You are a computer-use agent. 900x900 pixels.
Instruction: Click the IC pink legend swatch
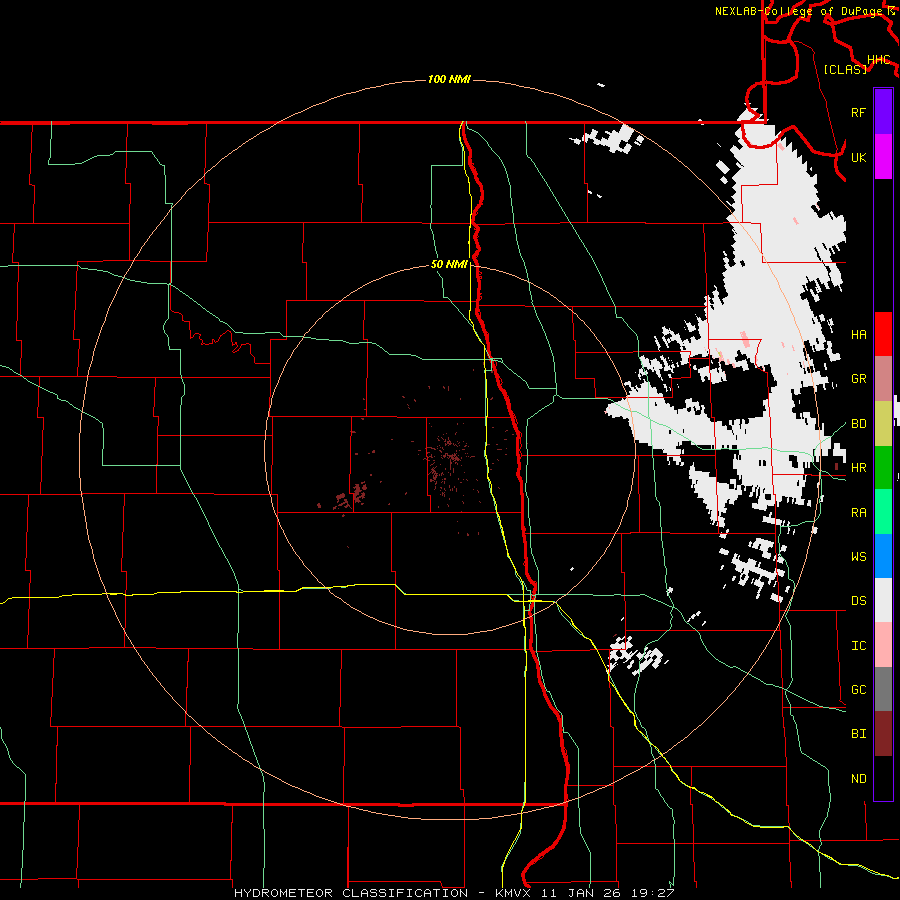pyautogui.click(x=883, y=645)
